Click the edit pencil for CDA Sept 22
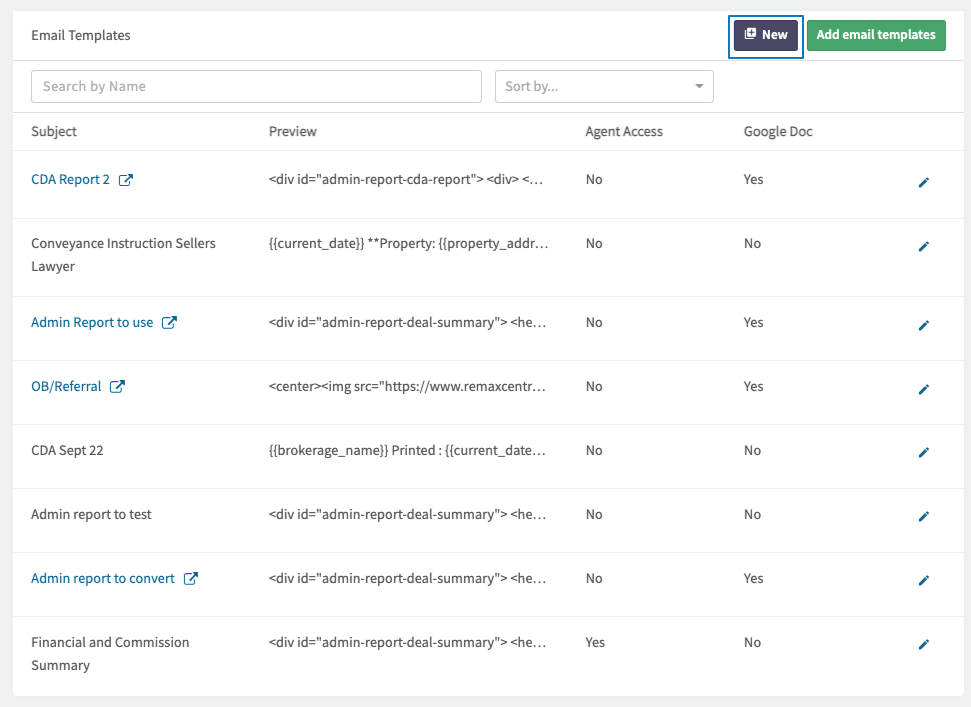 point(923,452)
